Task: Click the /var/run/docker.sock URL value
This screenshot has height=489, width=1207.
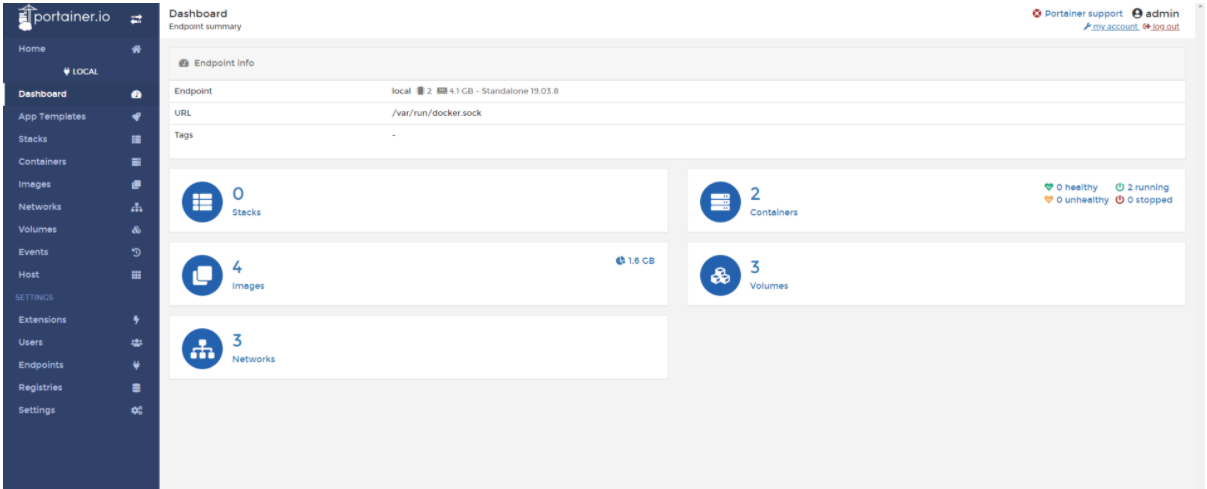Action: click(x=437, y=113)
